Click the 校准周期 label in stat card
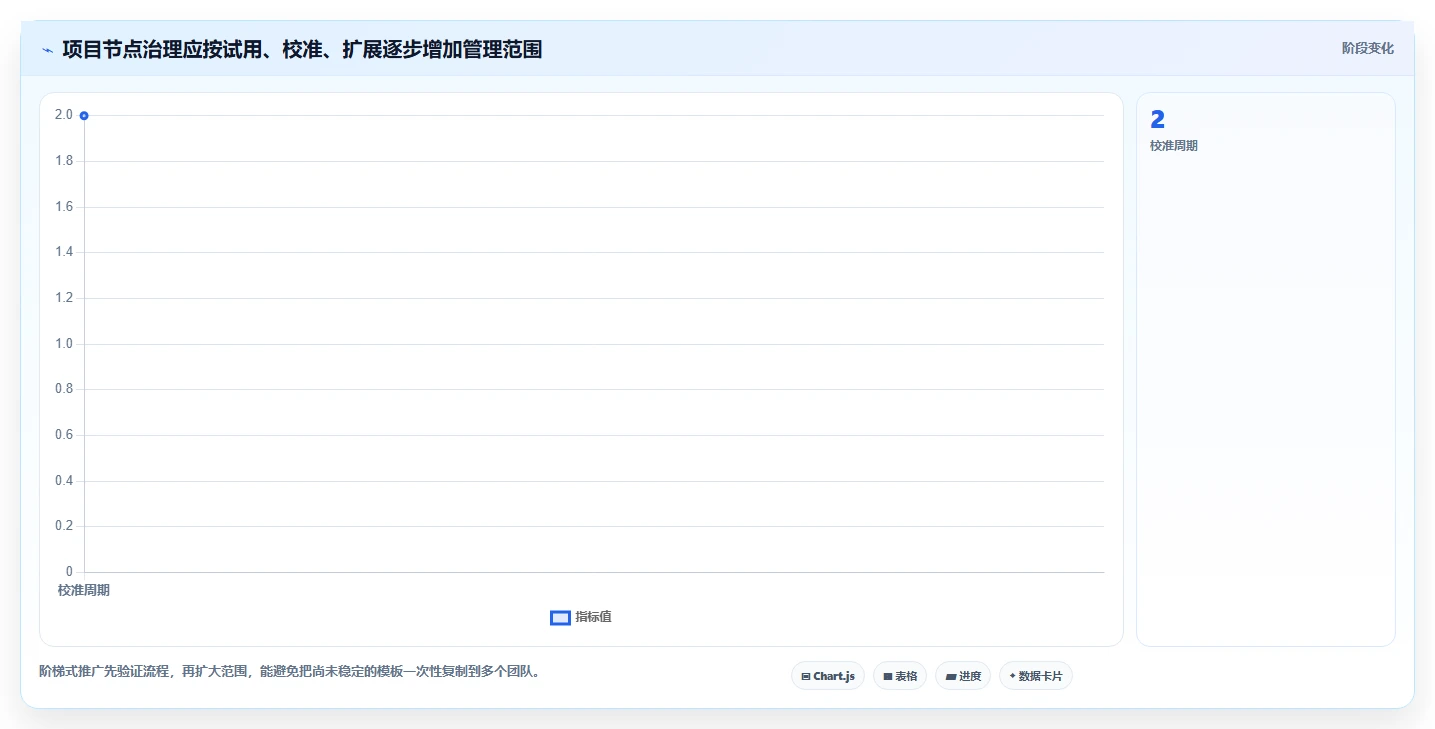 coord(1174,146)
